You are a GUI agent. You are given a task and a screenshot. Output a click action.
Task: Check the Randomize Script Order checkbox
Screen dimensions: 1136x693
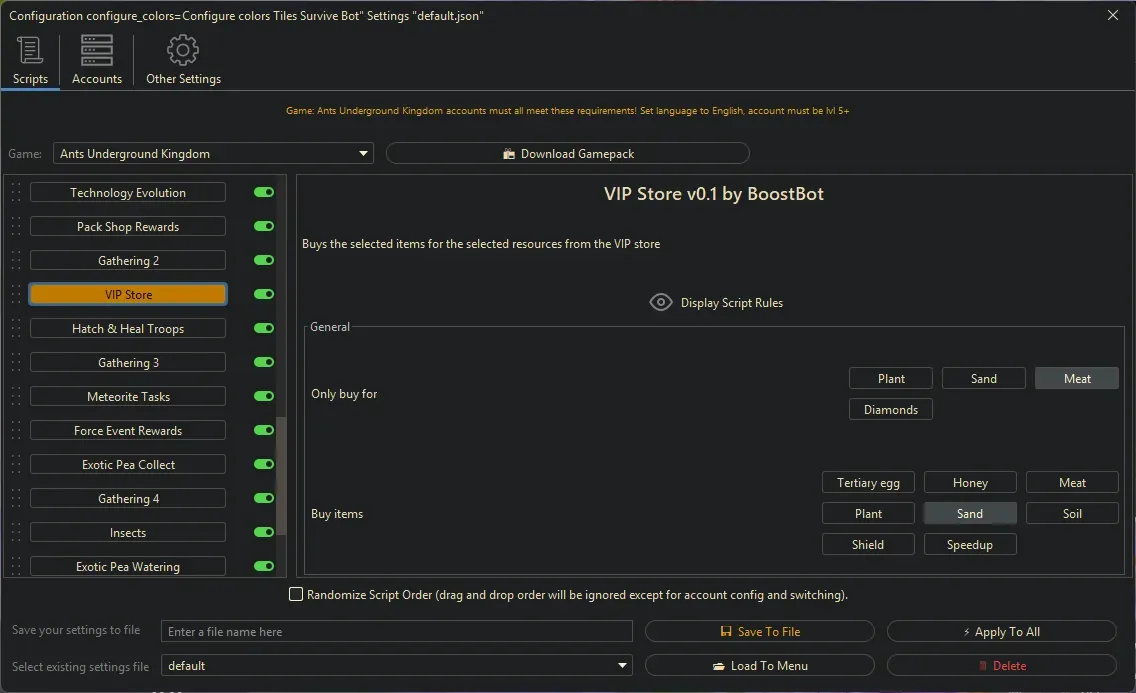(x=296, y=595)
